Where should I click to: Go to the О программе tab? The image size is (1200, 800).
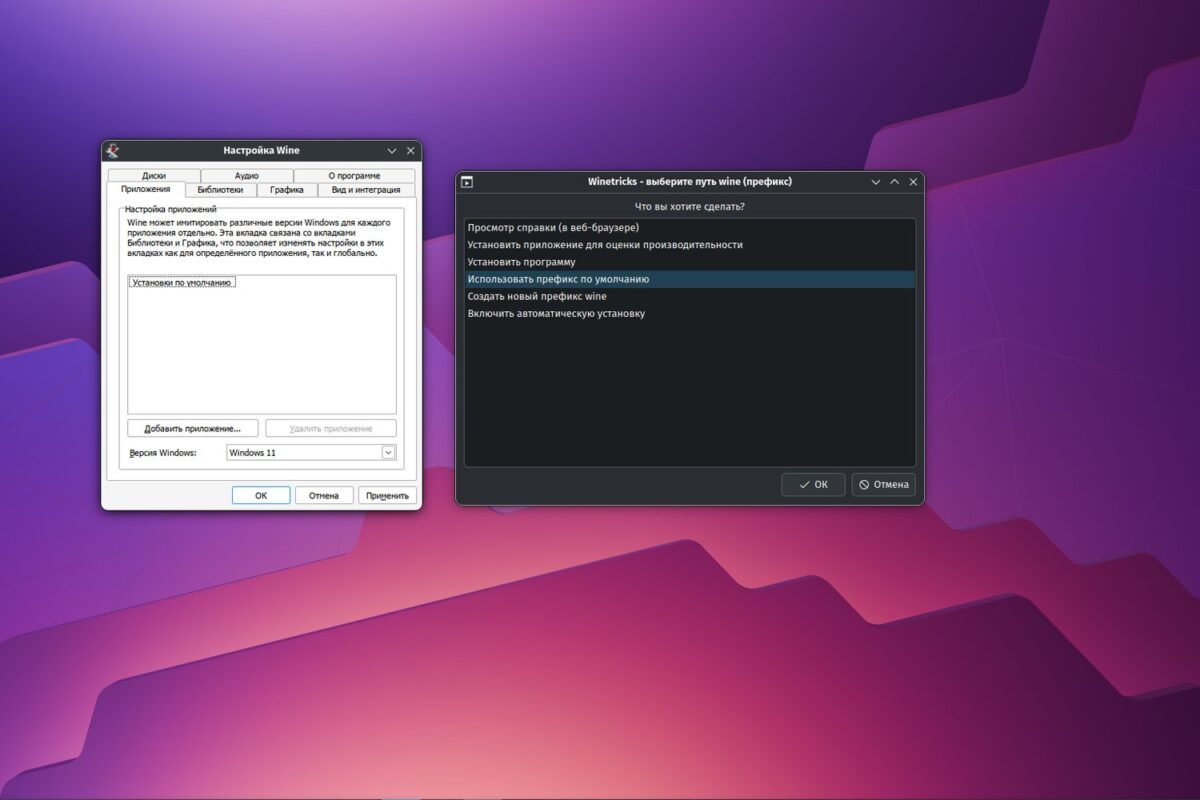(354, 175)
